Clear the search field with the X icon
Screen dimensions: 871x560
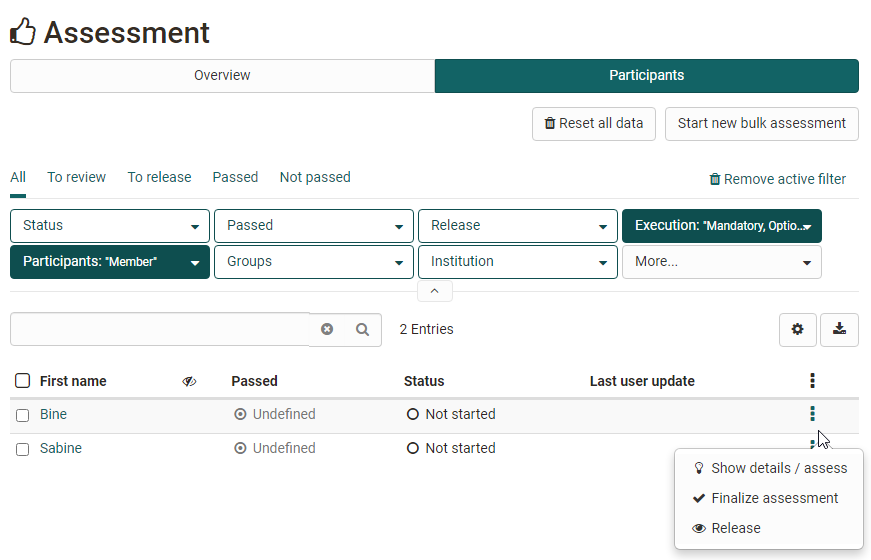tap(327, 329)
